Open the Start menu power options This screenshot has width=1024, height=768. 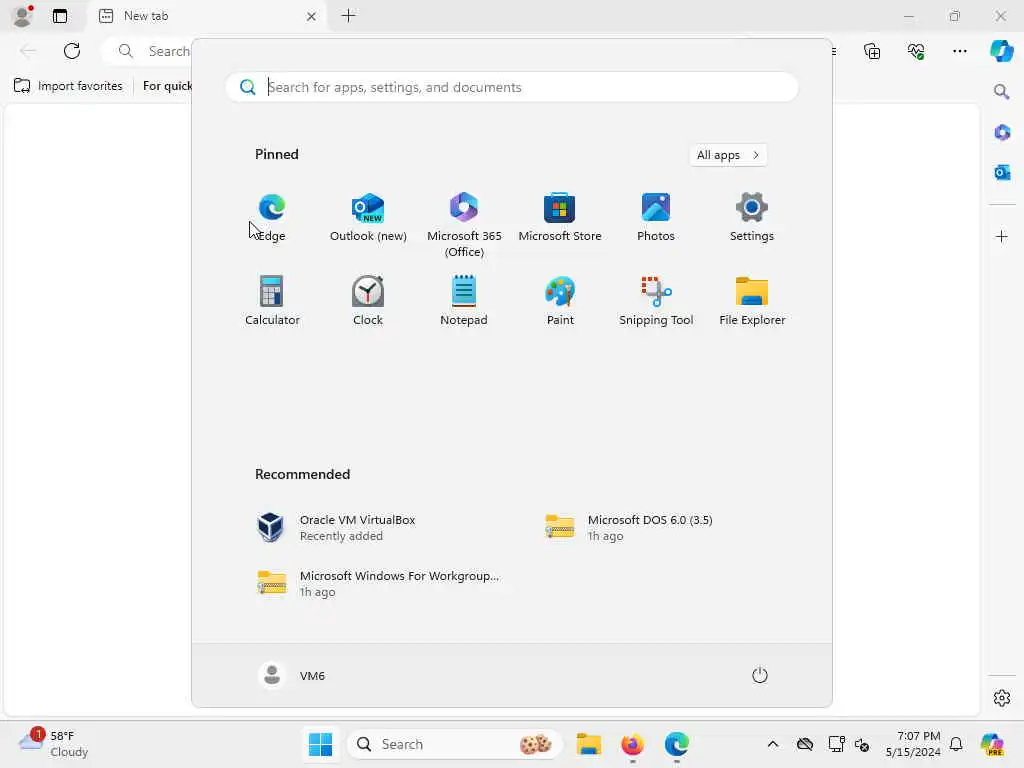(760, 675)
